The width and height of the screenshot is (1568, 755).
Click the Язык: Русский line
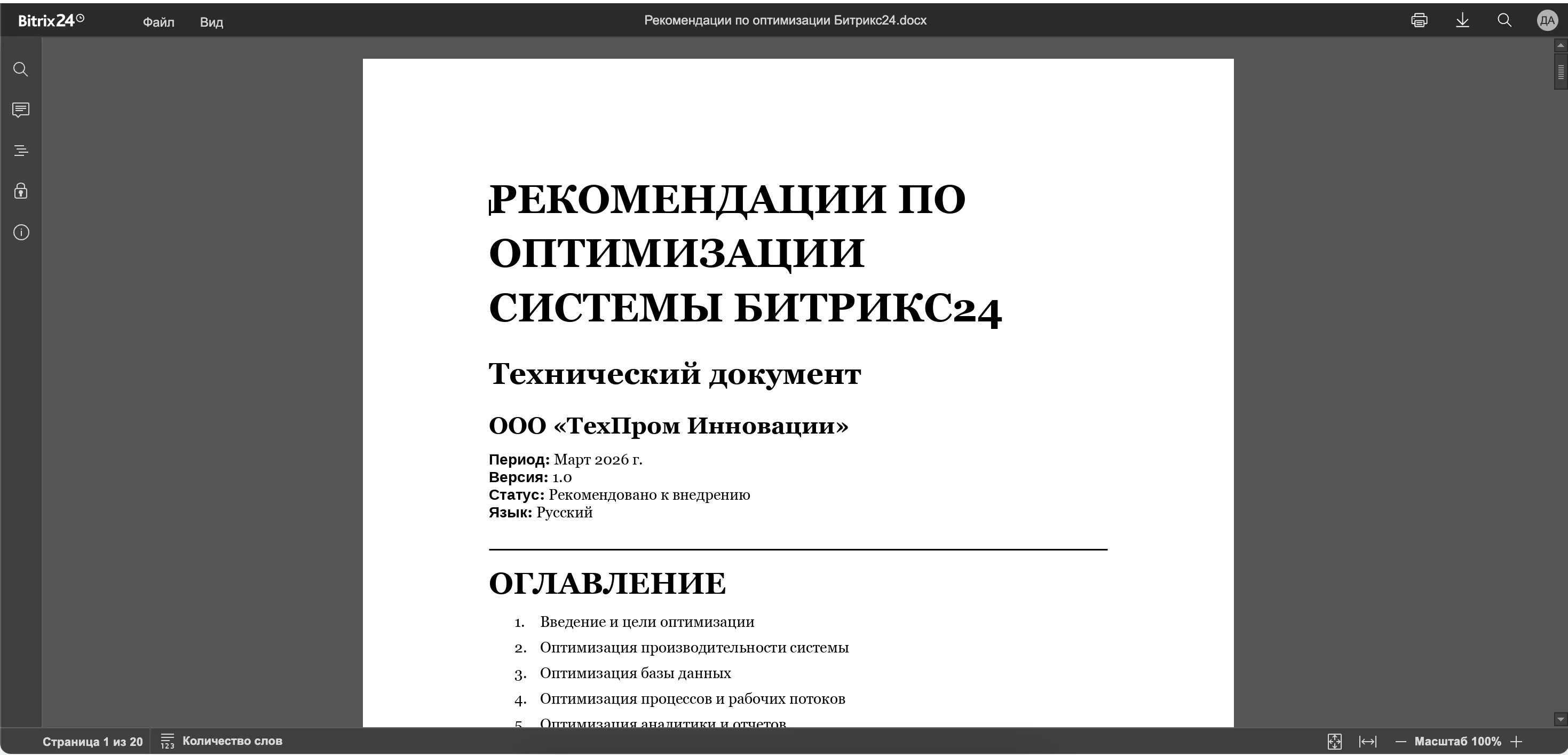[541, 513]
